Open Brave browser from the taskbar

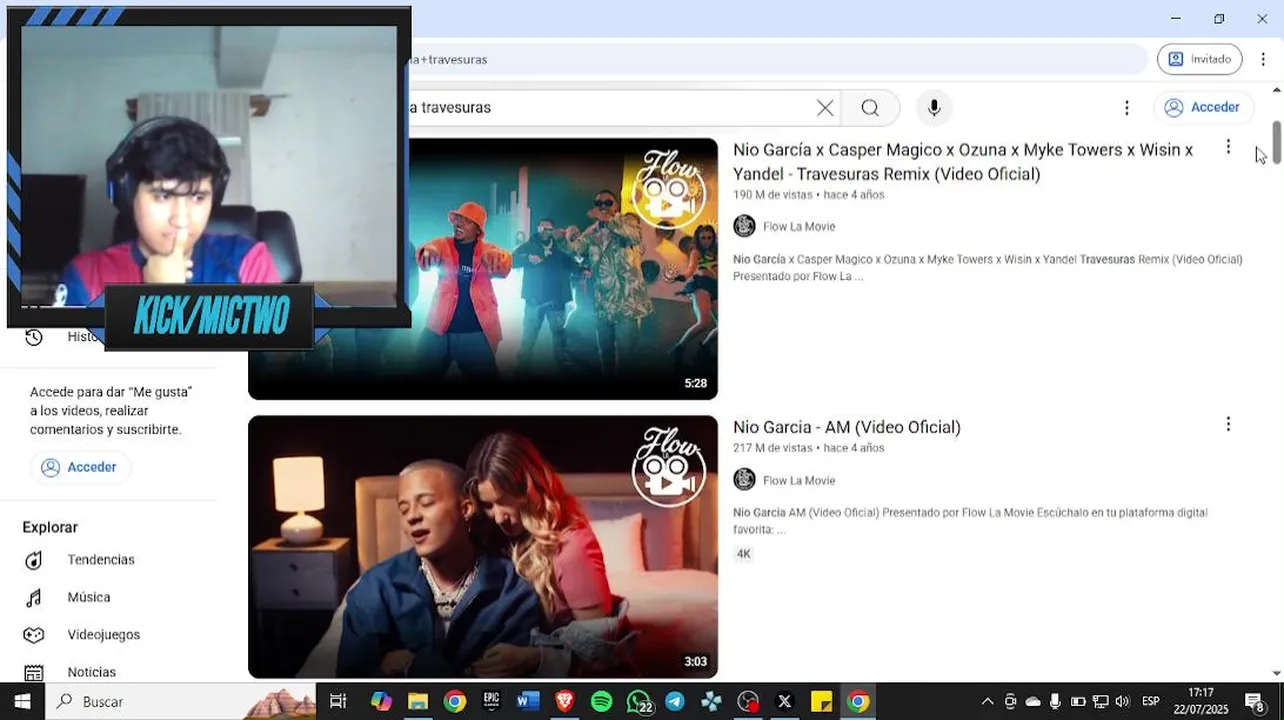tap(565, 701)
